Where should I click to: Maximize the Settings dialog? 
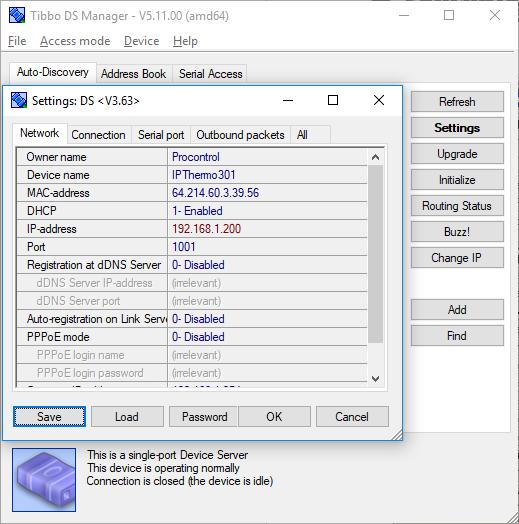[333, 100]
